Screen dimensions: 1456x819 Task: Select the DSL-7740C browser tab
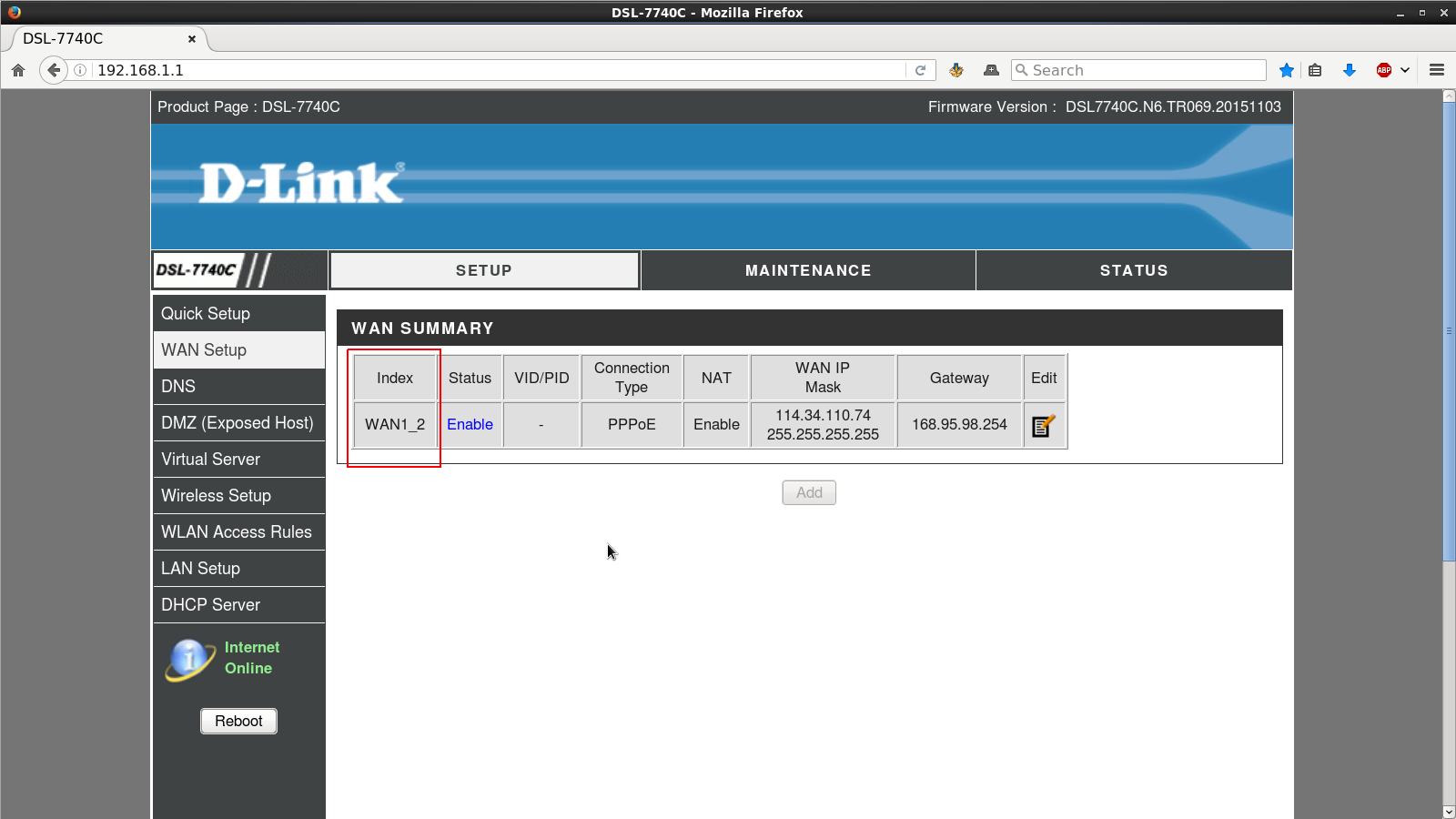(109, 38)
